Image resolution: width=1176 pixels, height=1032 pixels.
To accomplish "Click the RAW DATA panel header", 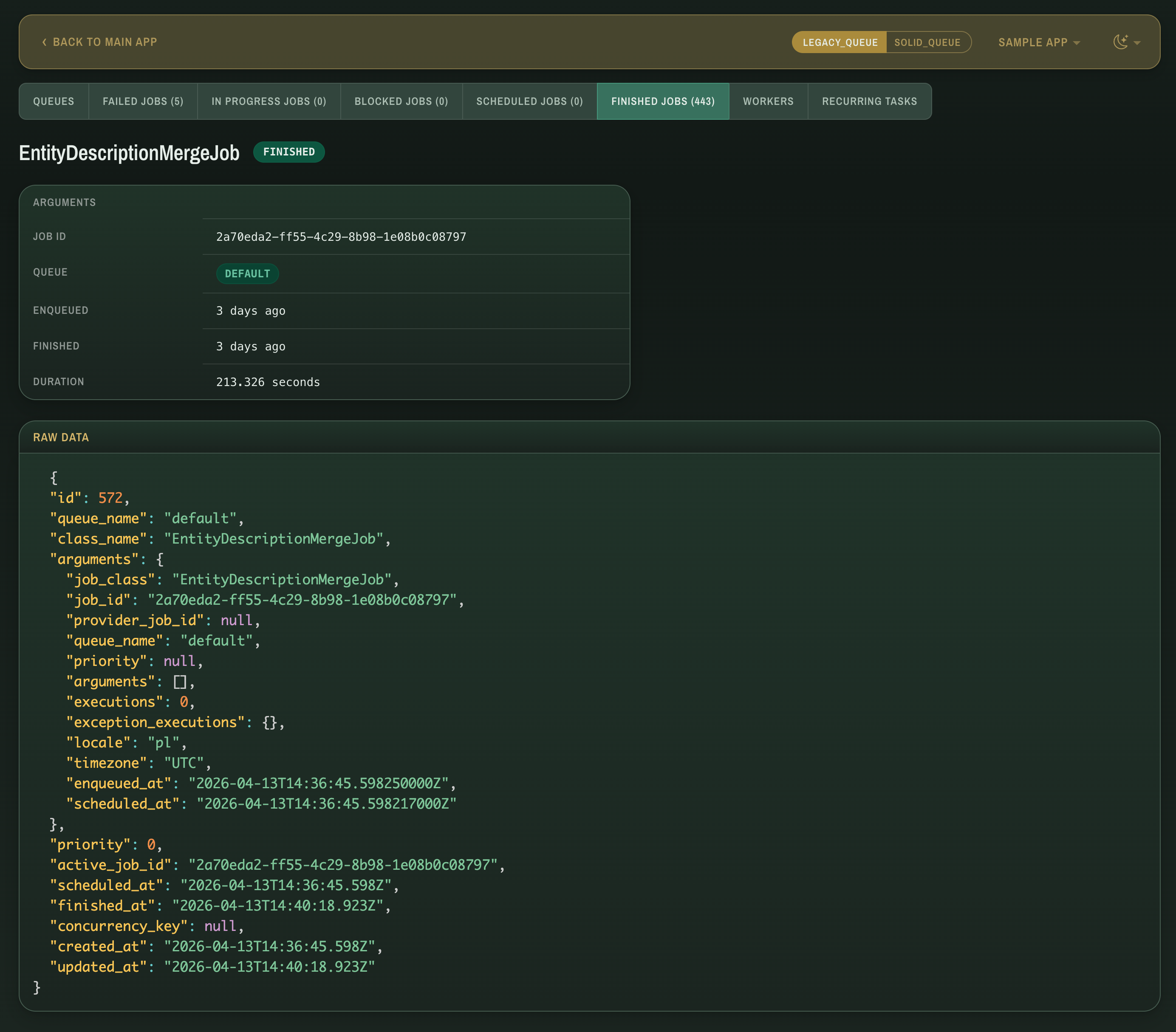I will pyautogui.click(x=61, y=437).
